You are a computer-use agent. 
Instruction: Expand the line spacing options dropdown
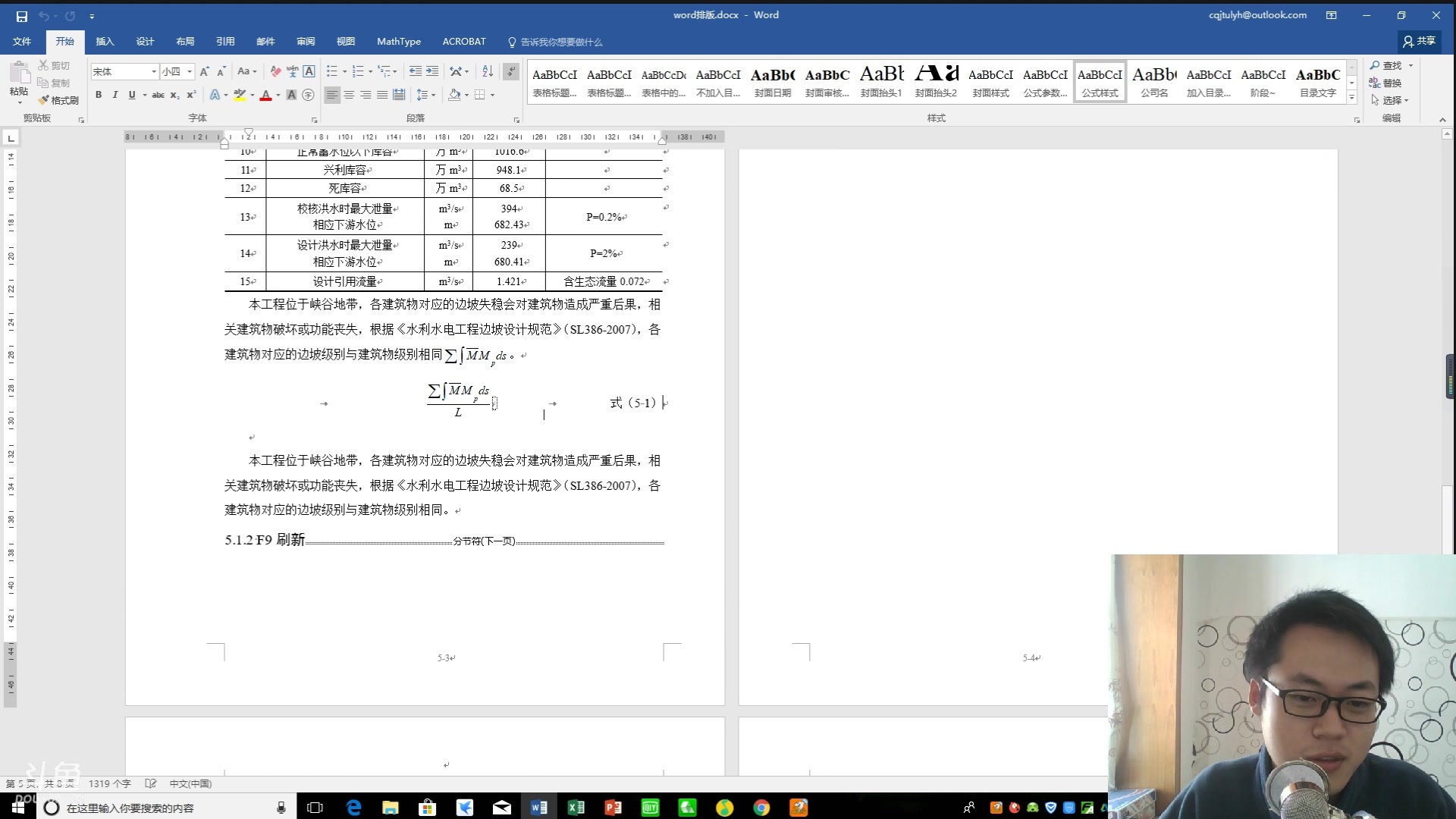[x=432, y=95]
